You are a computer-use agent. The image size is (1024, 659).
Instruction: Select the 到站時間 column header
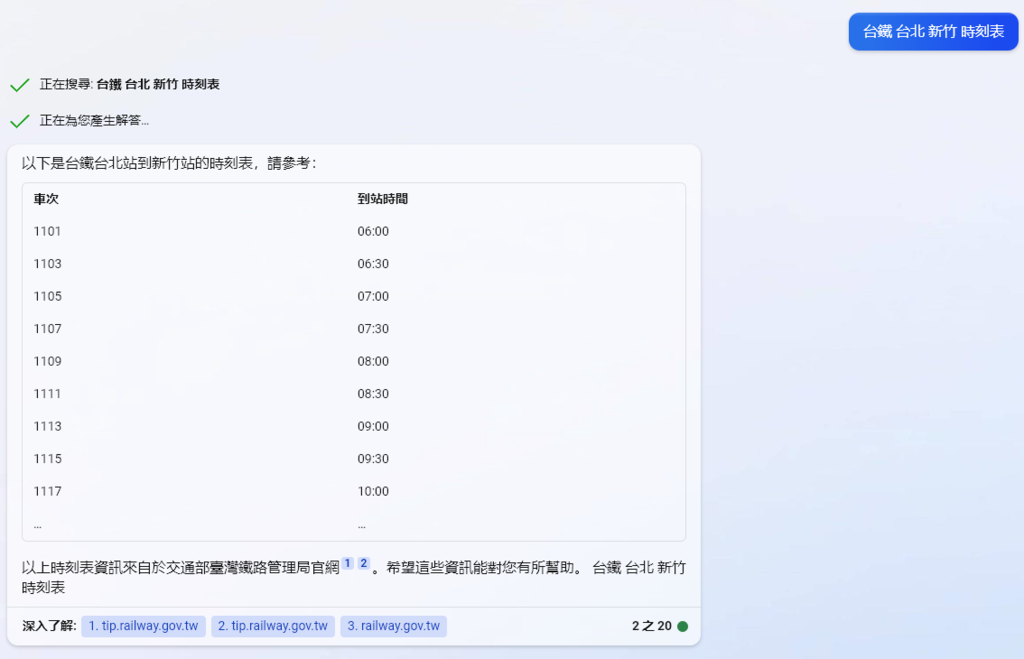coord(383,199)
